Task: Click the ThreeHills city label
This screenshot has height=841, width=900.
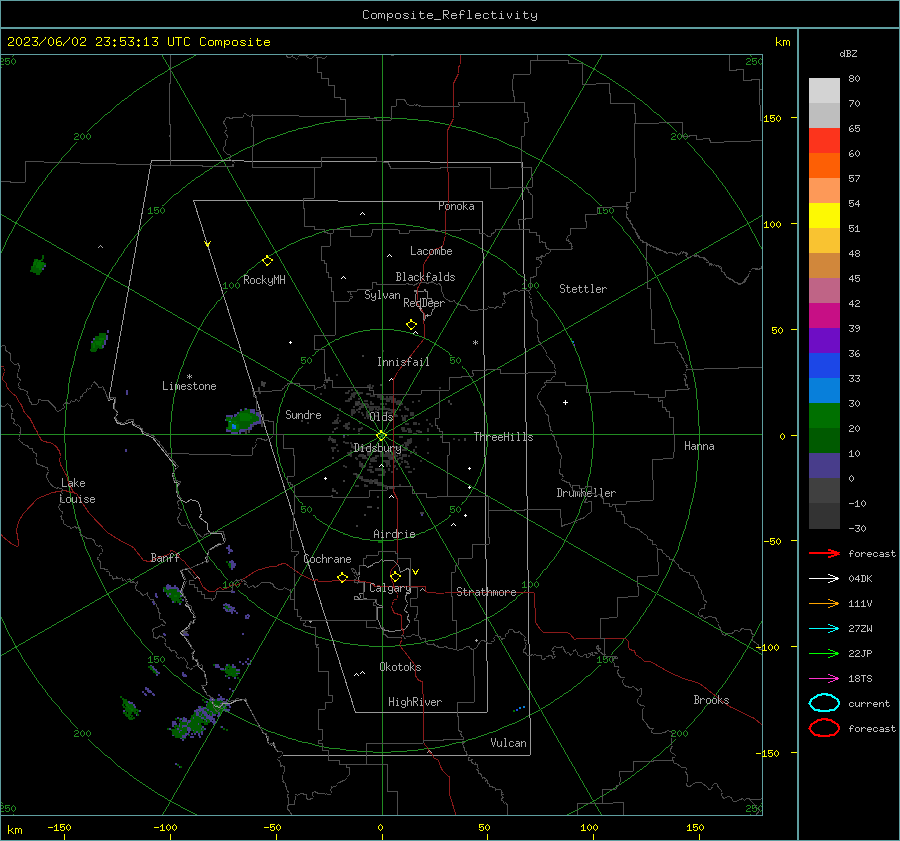Action: [x=503, y=437]
